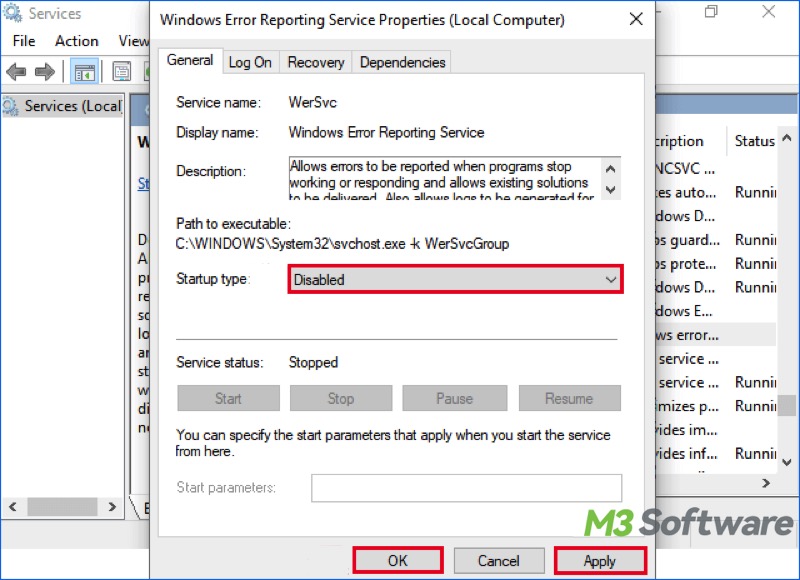The width and height of the screenshot is (800, 580).
Task: Click the Start parameters input field
Action: tap(466, 488)
